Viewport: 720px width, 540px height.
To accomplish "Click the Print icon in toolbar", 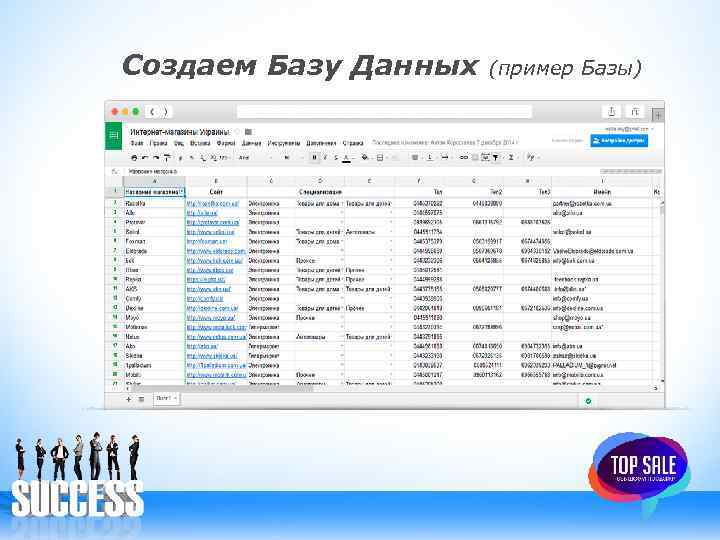I will (134, 158).
